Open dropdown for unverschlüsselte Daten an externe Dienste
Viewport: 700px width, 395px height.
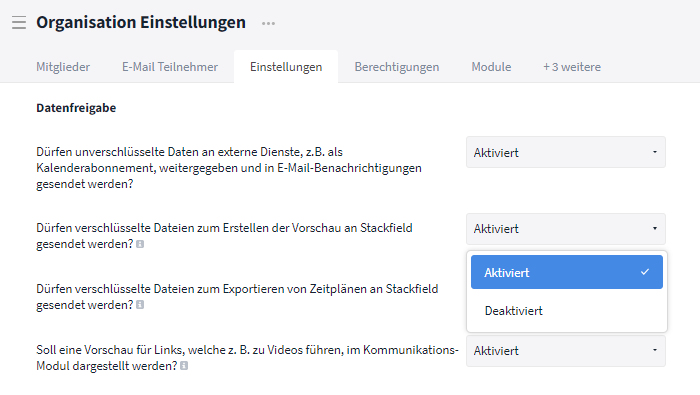point(566,152)
